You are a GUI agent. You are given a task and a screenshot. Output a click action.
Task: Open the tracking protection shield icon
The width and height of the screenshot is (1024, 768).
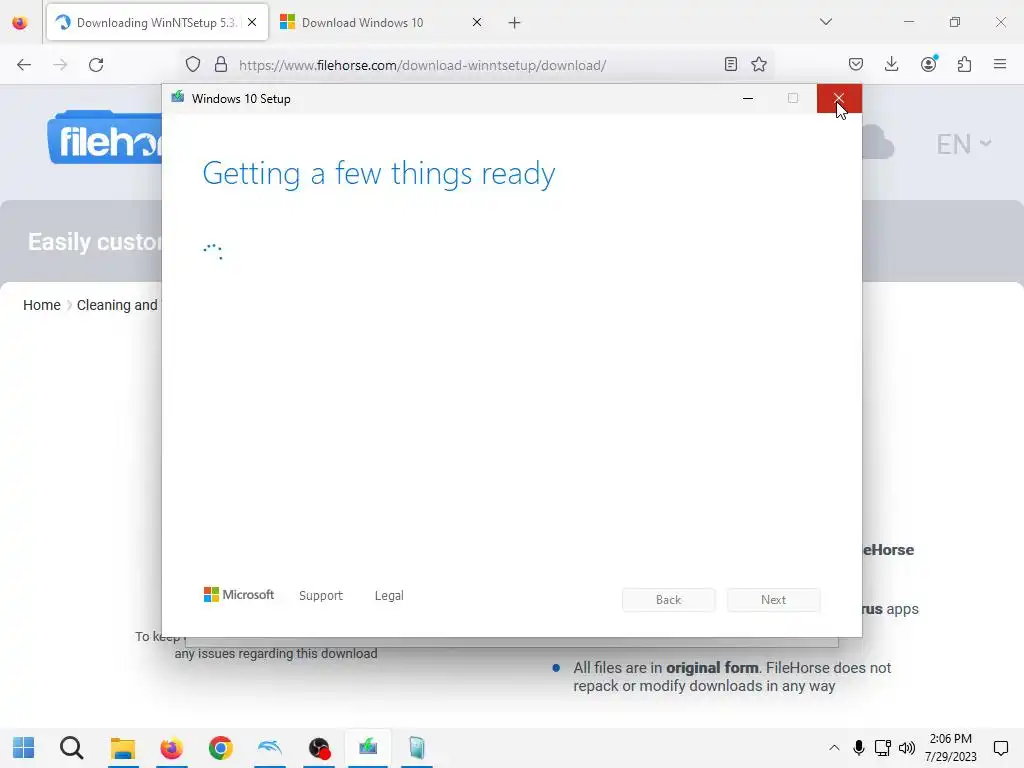(x=193, y=65)
